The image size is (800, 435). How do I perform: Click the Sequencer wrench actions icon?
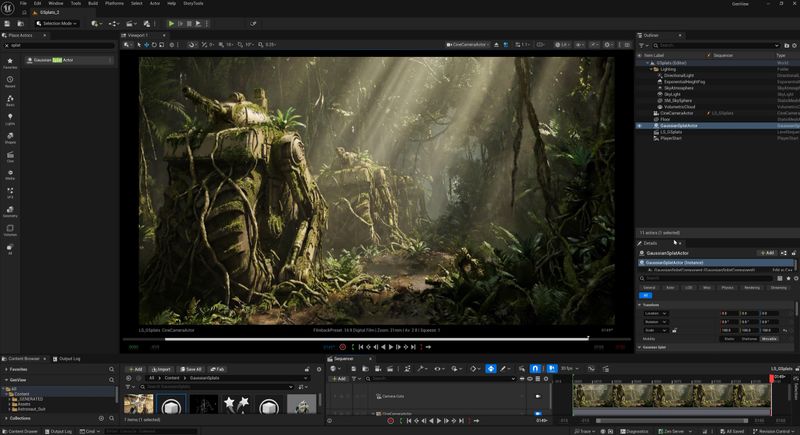point(421,369)
